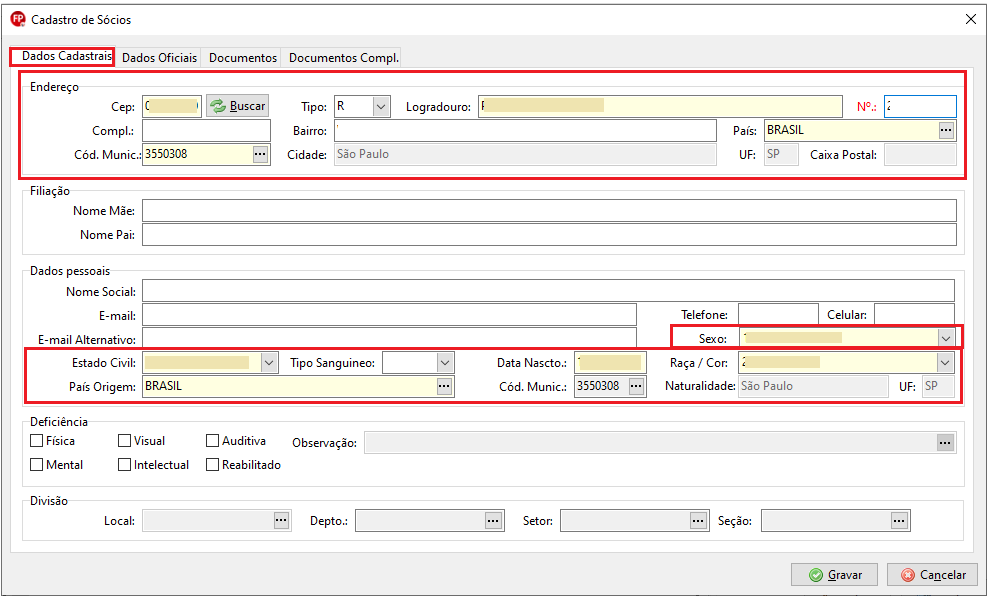
Task: Check the Reabilitado checkbox
Action: (212, 465)
